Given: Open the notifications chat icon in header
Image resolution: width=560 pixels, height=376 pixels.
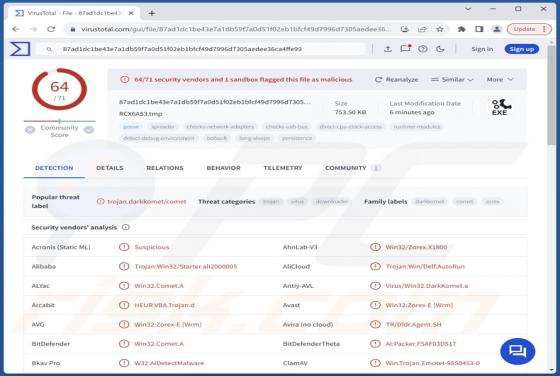Looking at the screenshot, I should pyautogui.click(x=406, y=49).
